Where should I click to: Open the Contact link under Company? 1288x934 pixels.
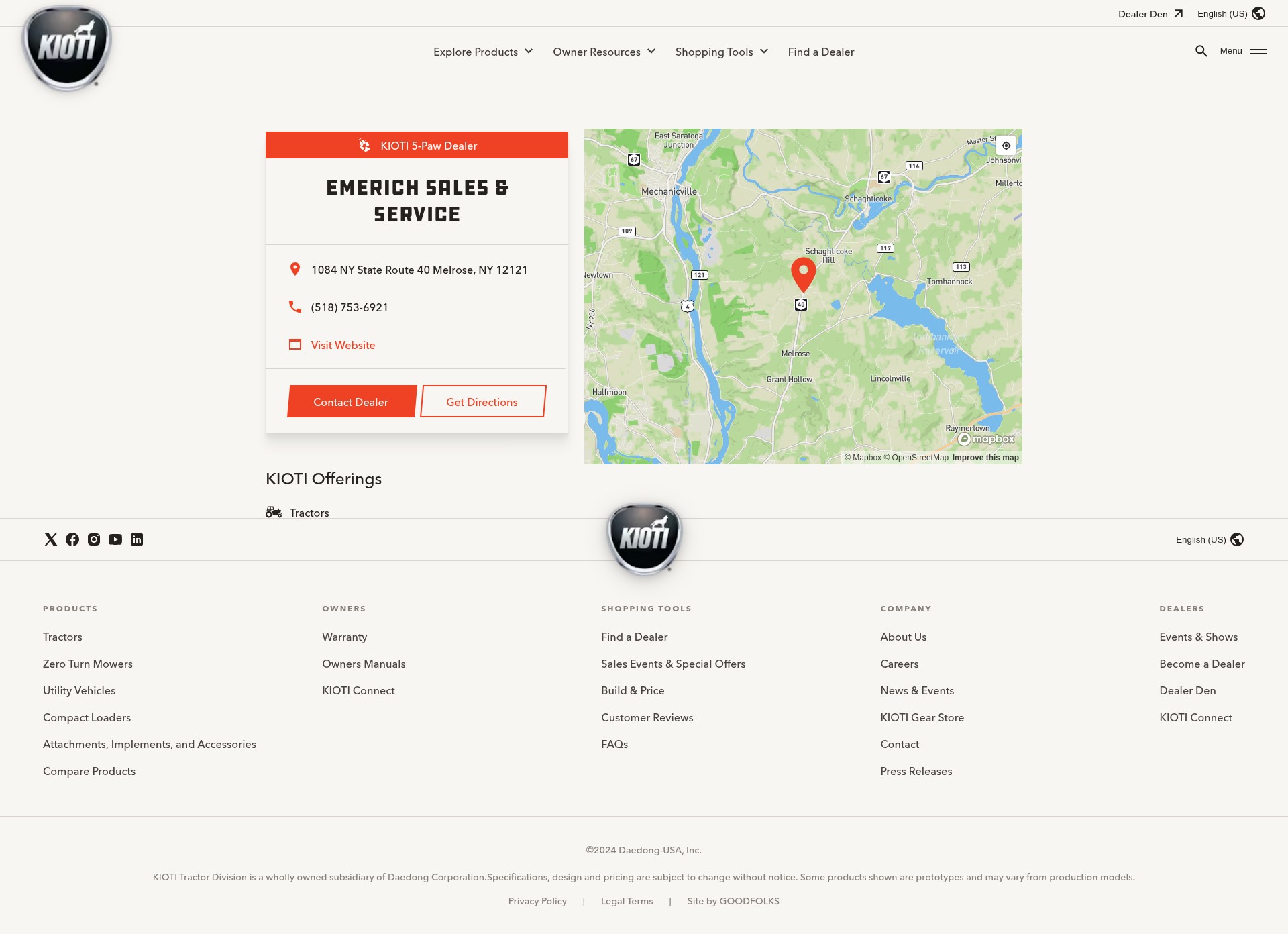click(x=900, y=744)
